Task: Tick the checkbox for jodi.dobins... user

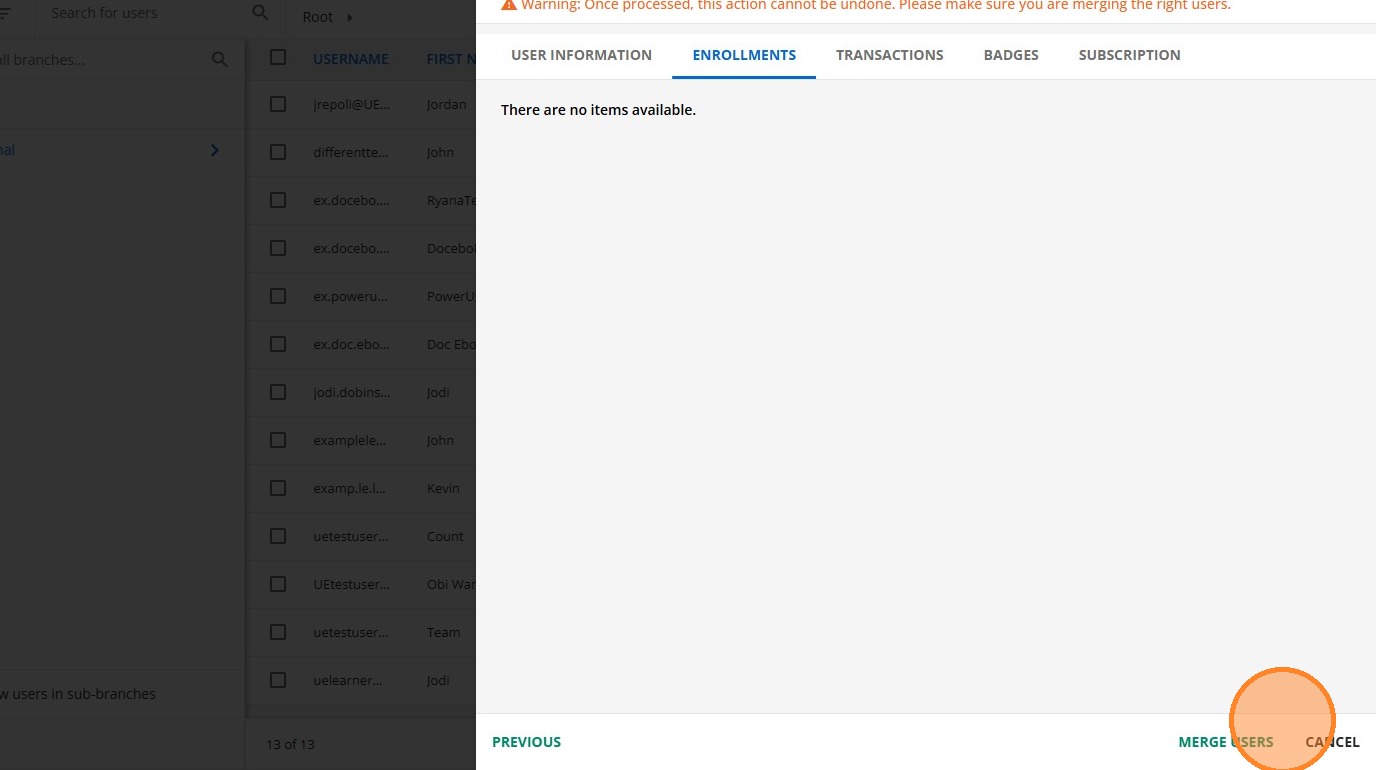Action: (x=278, y=392)
